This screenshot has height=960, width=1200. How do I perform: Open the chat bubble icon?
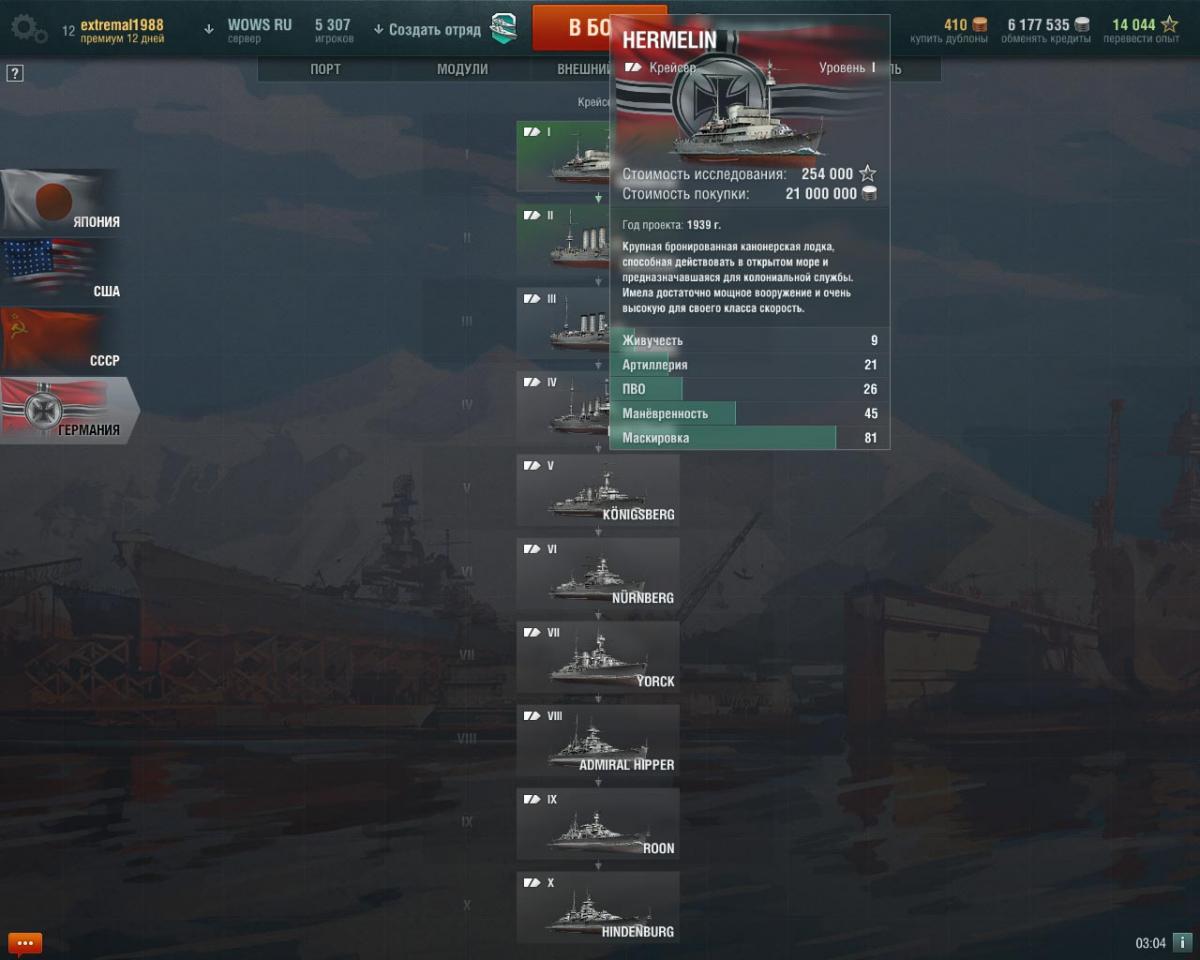click(x=25, y=942)
